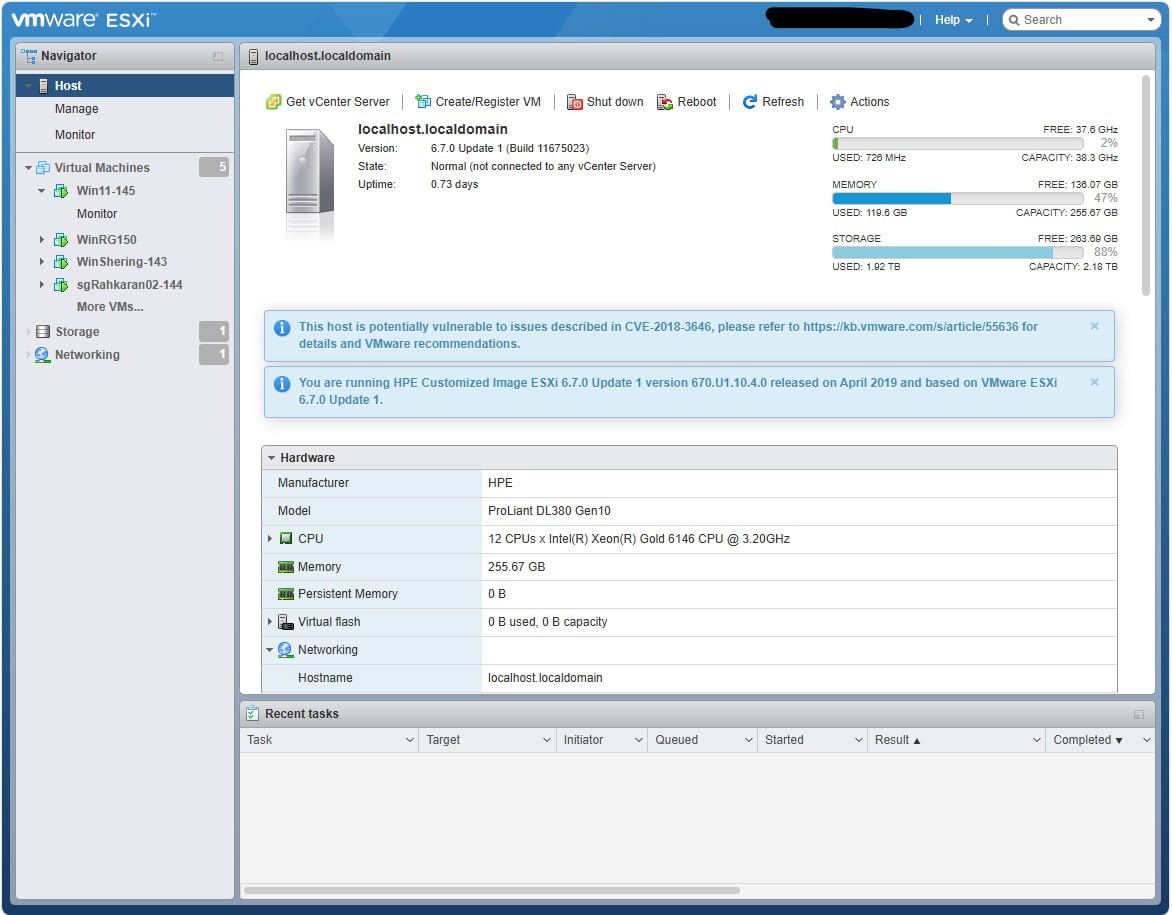Expand the sgRahkaran02-144 tree node
The image size is (1172, 915).
point(42,285)
